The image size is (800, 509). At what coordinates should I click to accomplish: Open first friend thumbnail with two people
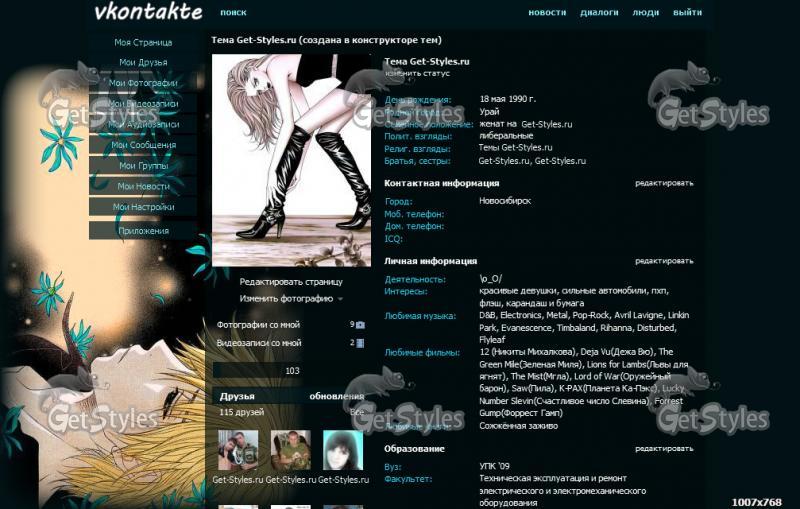click(238, 450)
